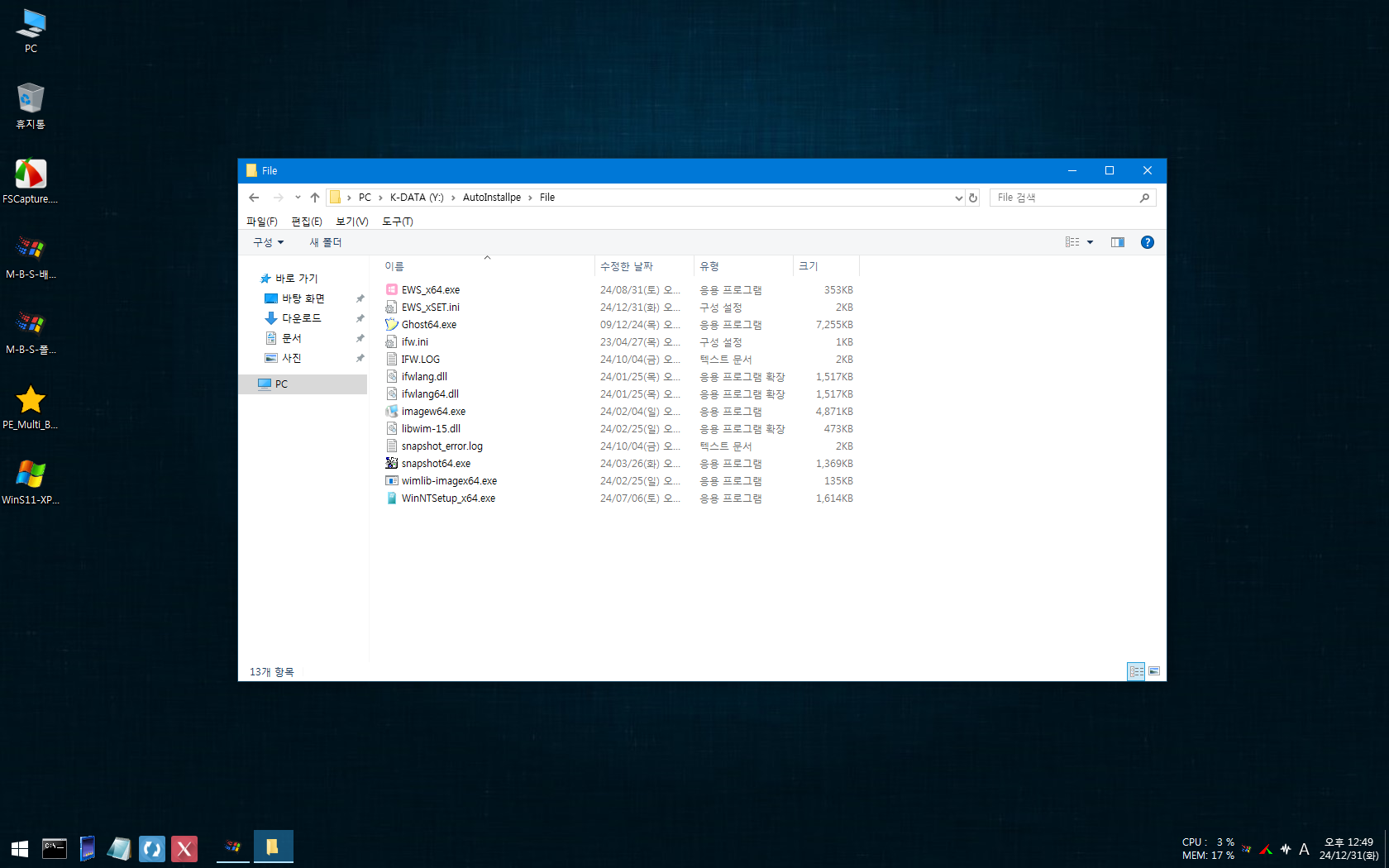Click the view layout icon in the toolbar

(1072, 242)
